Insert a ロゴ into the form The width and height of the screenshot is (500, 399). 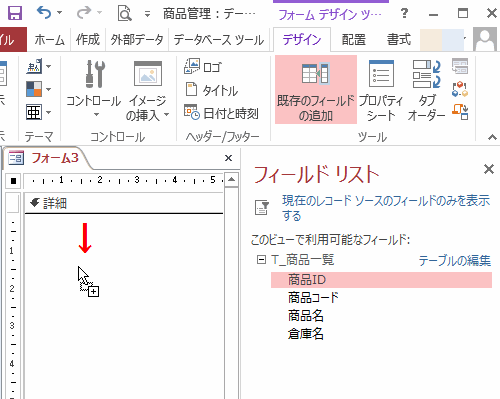202,67
